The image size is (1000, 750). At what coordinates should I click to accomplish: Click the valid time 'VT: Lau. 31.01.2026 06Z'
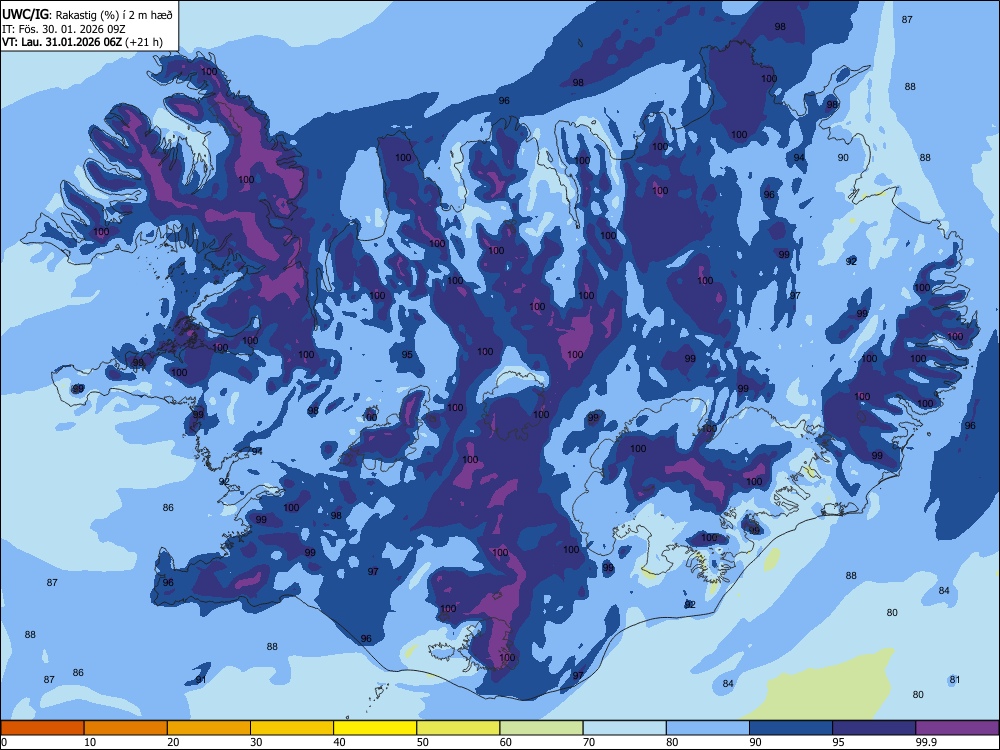point(62,43)
